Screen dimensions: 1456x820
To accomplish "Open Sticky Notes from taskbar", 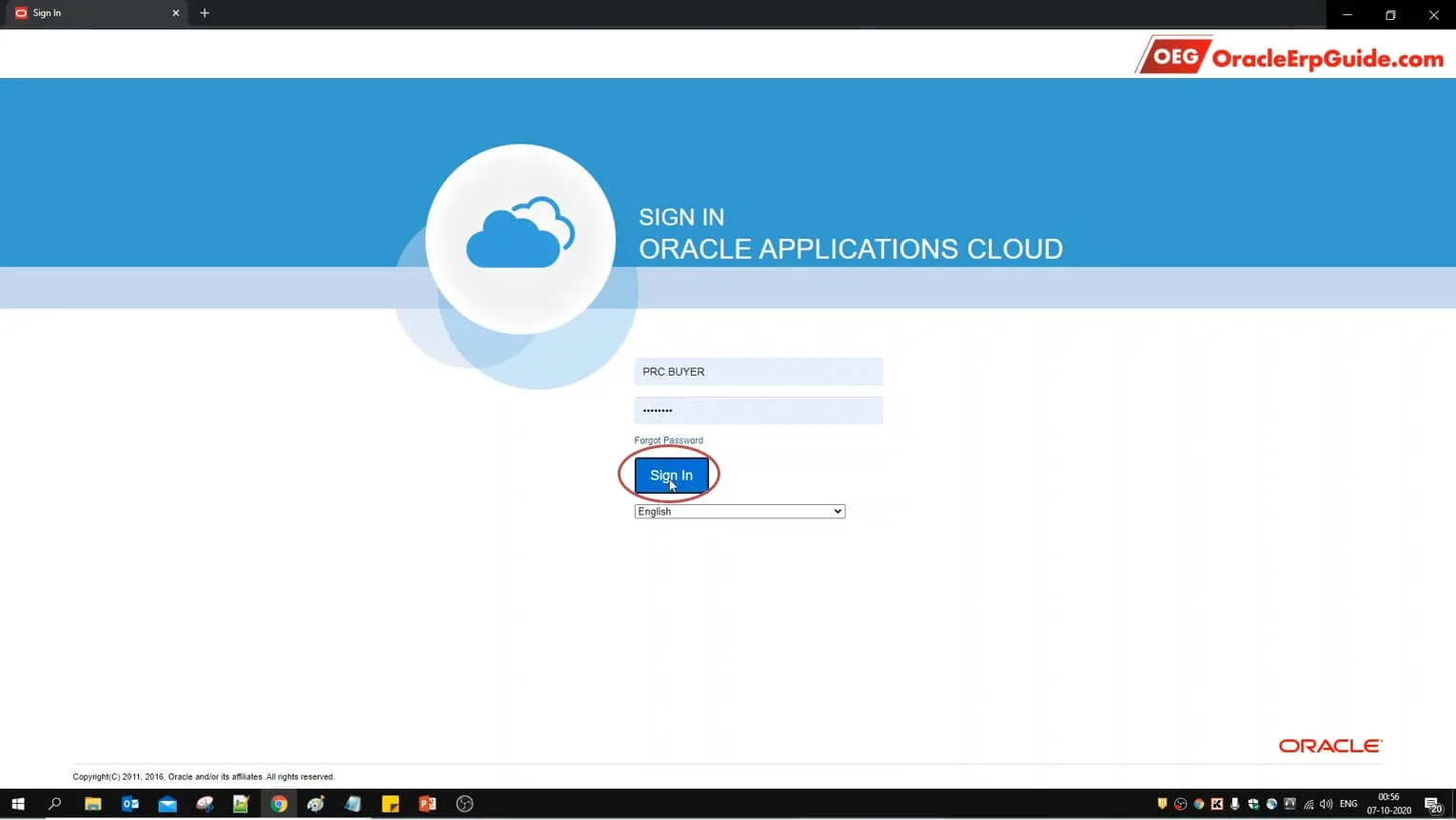I will (390, 804).
